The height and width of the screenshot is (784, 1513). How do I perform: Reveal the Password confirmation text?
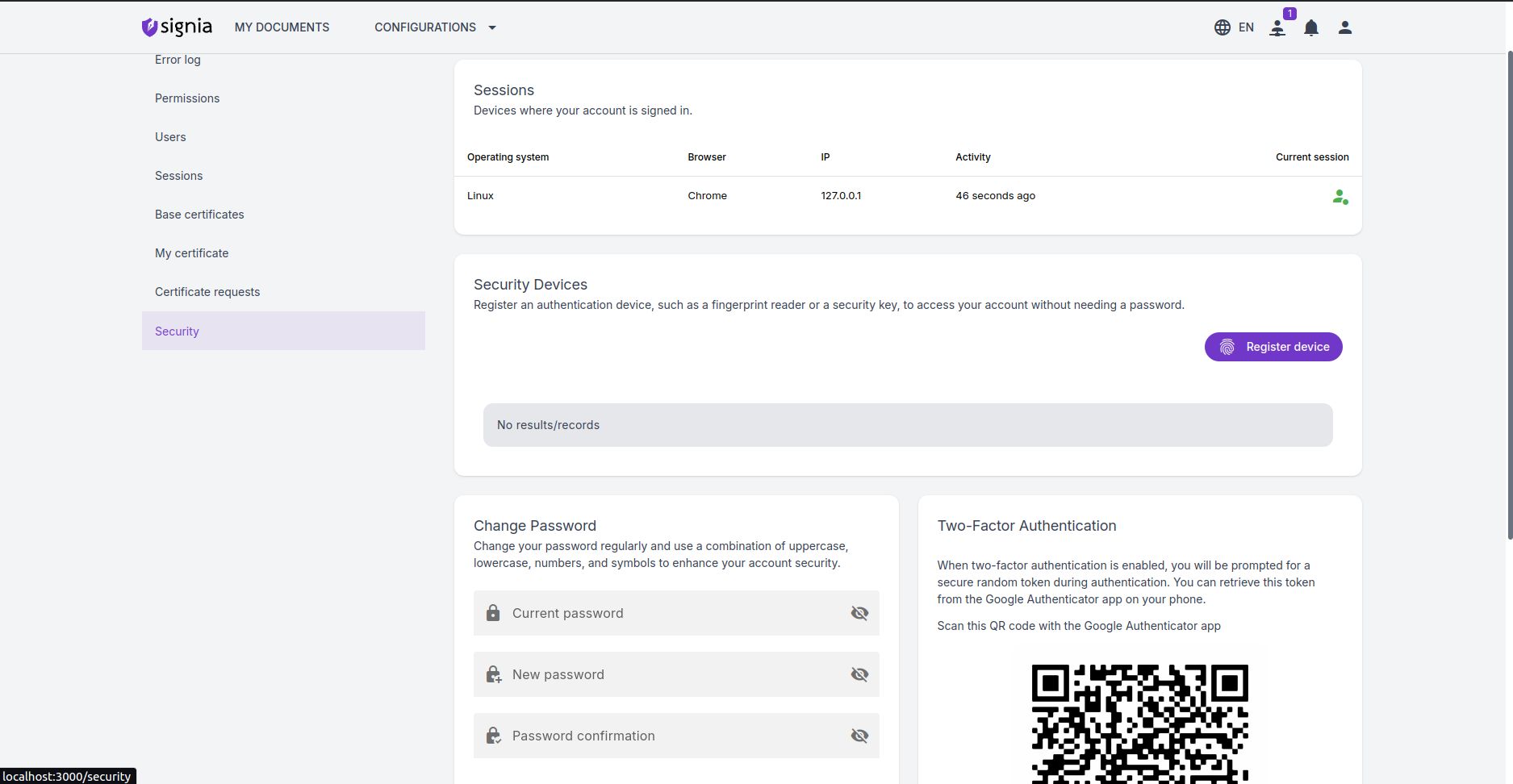tap(859, 736)
